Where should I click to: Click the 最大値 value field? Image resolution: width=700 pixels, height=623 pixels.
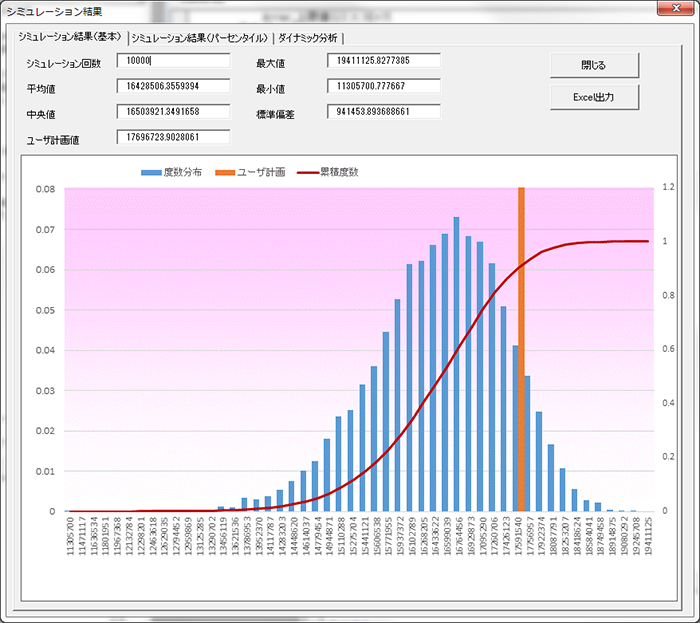pyautogui.click(x=384, y=61)
